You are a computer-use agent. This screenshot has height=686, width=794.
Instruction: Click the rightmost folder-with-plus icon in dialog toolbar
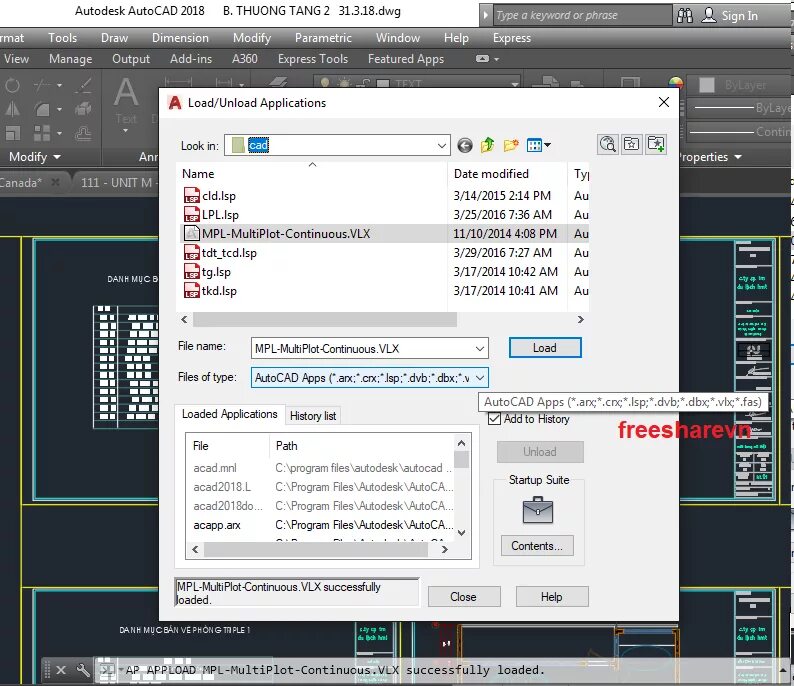pos(656,144)
